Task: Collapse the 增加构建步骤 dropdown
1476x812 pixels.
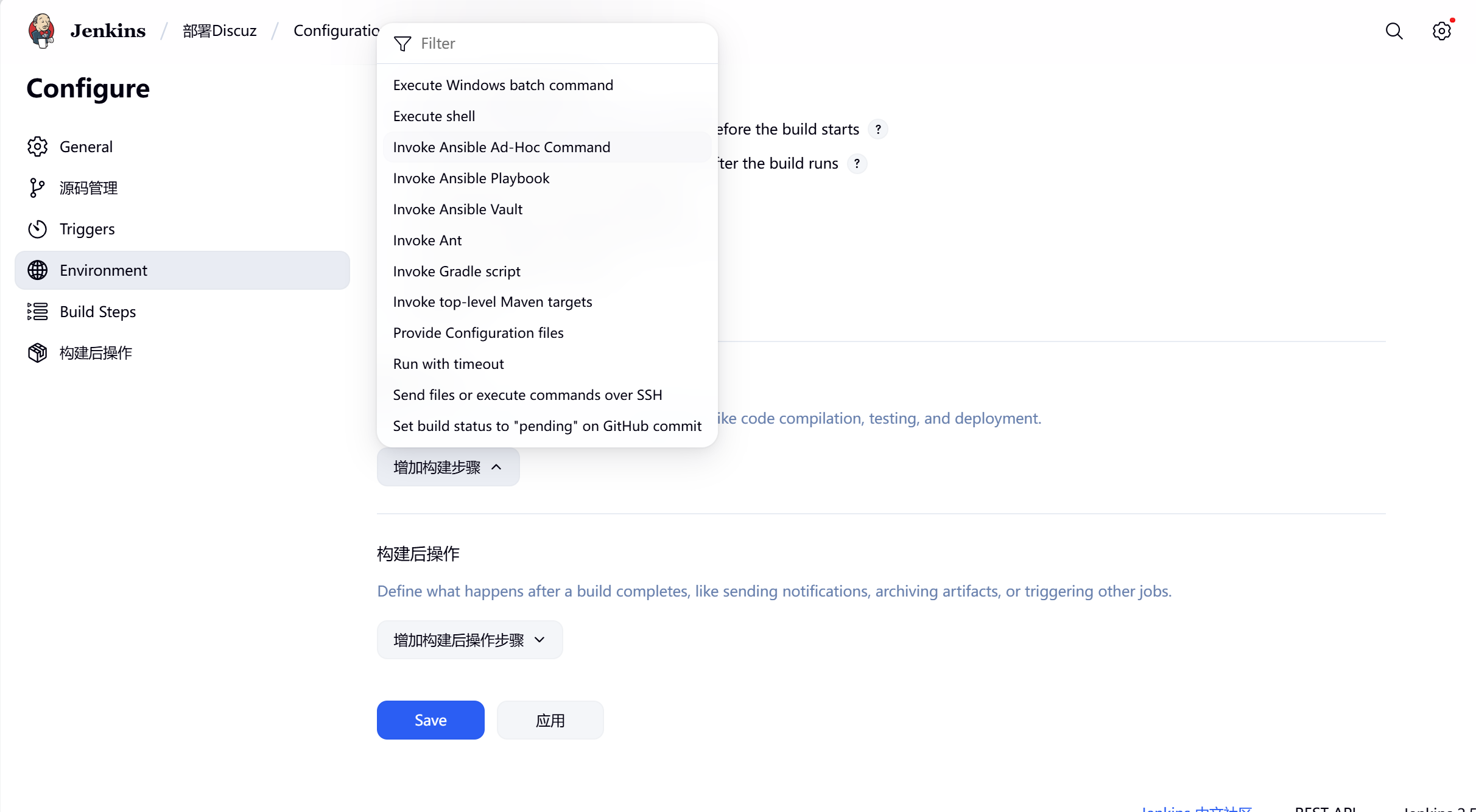Action: point(448,467)
